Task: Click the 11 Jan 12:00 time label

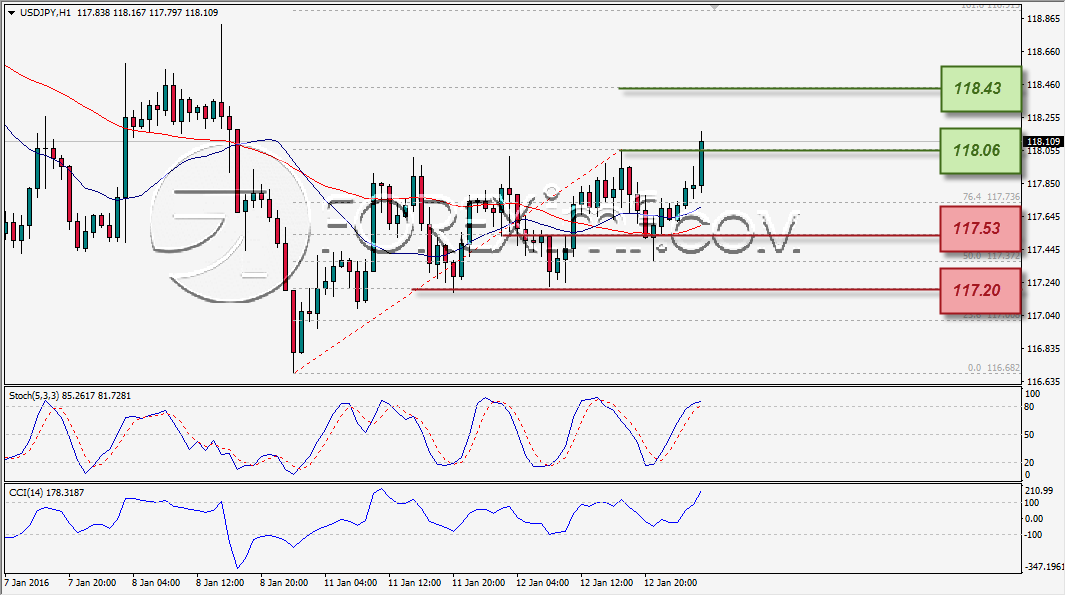Action: [414, 582]
